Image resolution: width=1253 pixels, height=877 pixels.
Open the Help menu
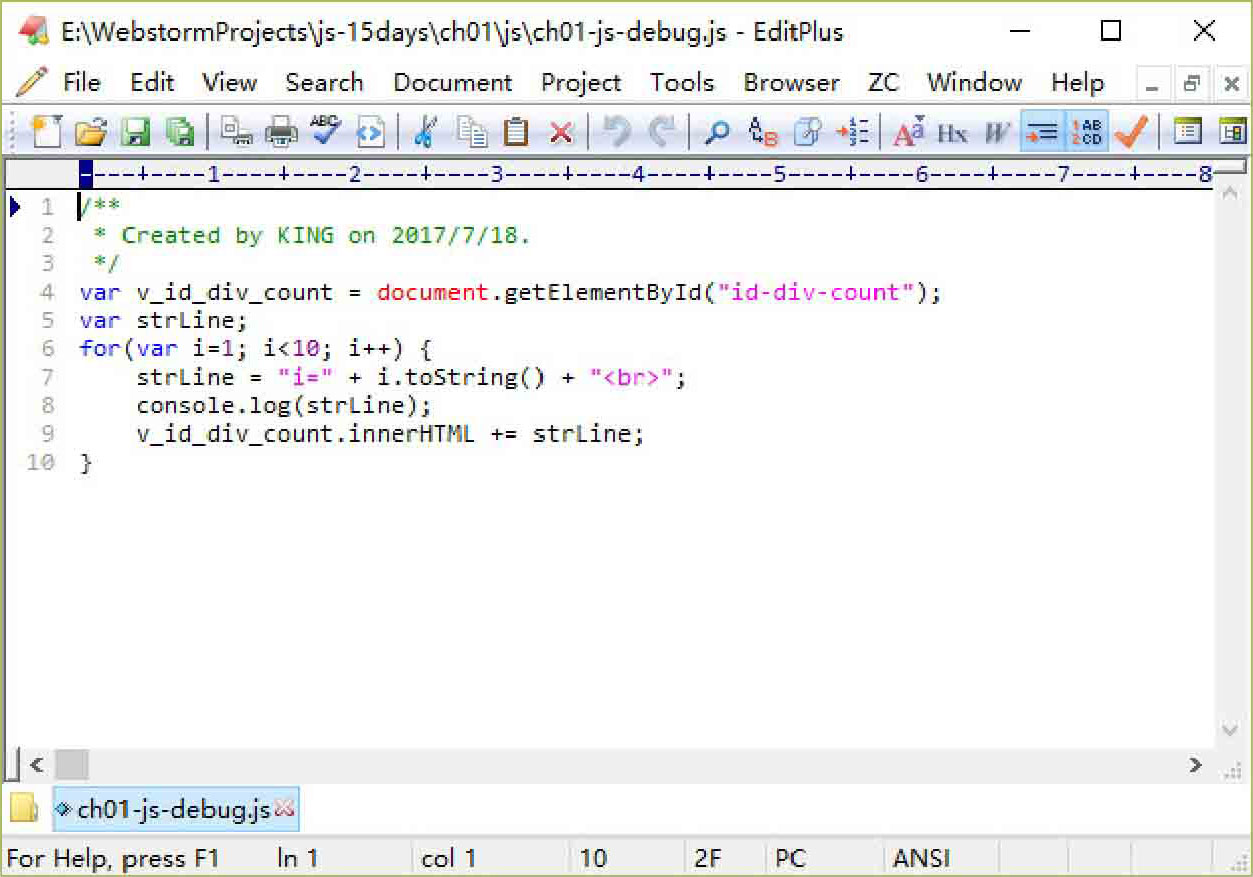pyautogui.click(x=1077, y=82)
